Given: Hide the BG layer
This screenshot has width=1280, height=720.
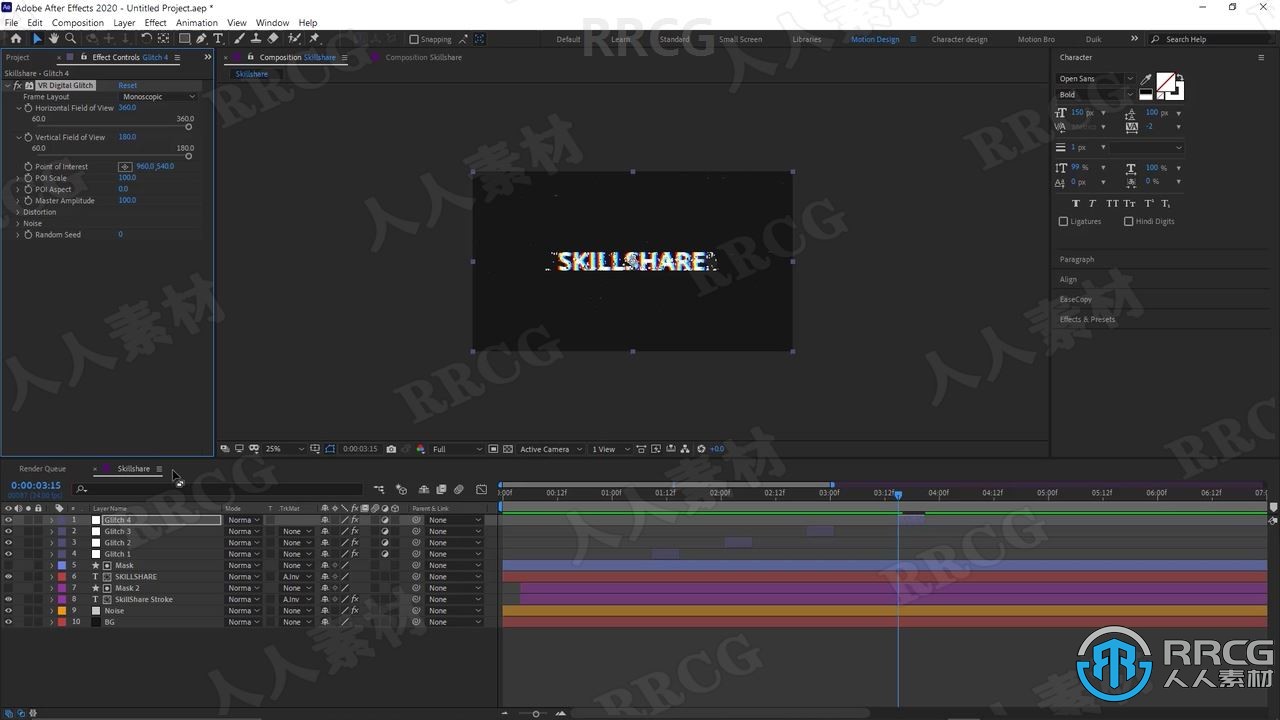Looking at the screenshot, I should coord(8,622).
